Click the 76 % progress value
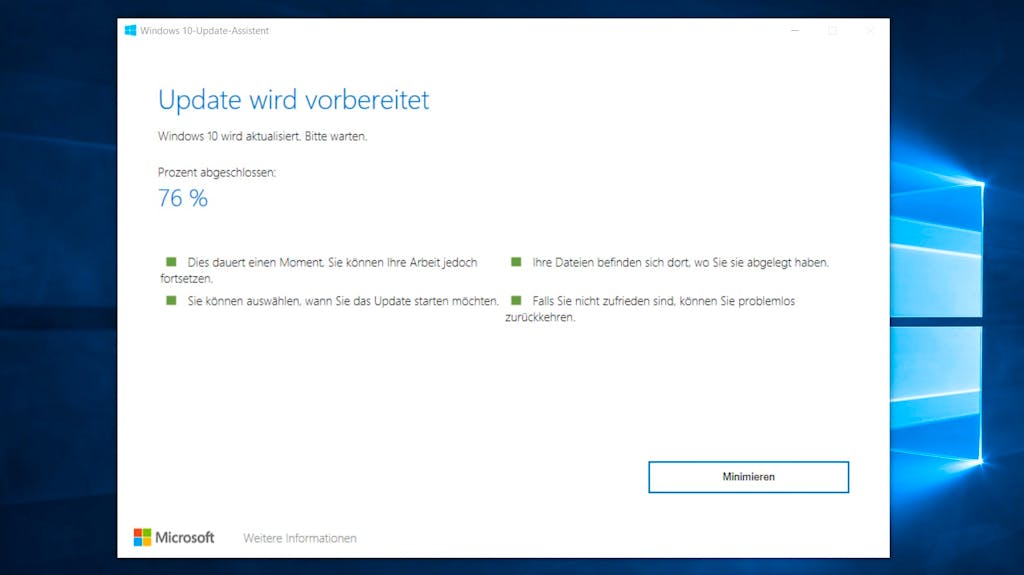1024x575 pixels. click(183, 198)
